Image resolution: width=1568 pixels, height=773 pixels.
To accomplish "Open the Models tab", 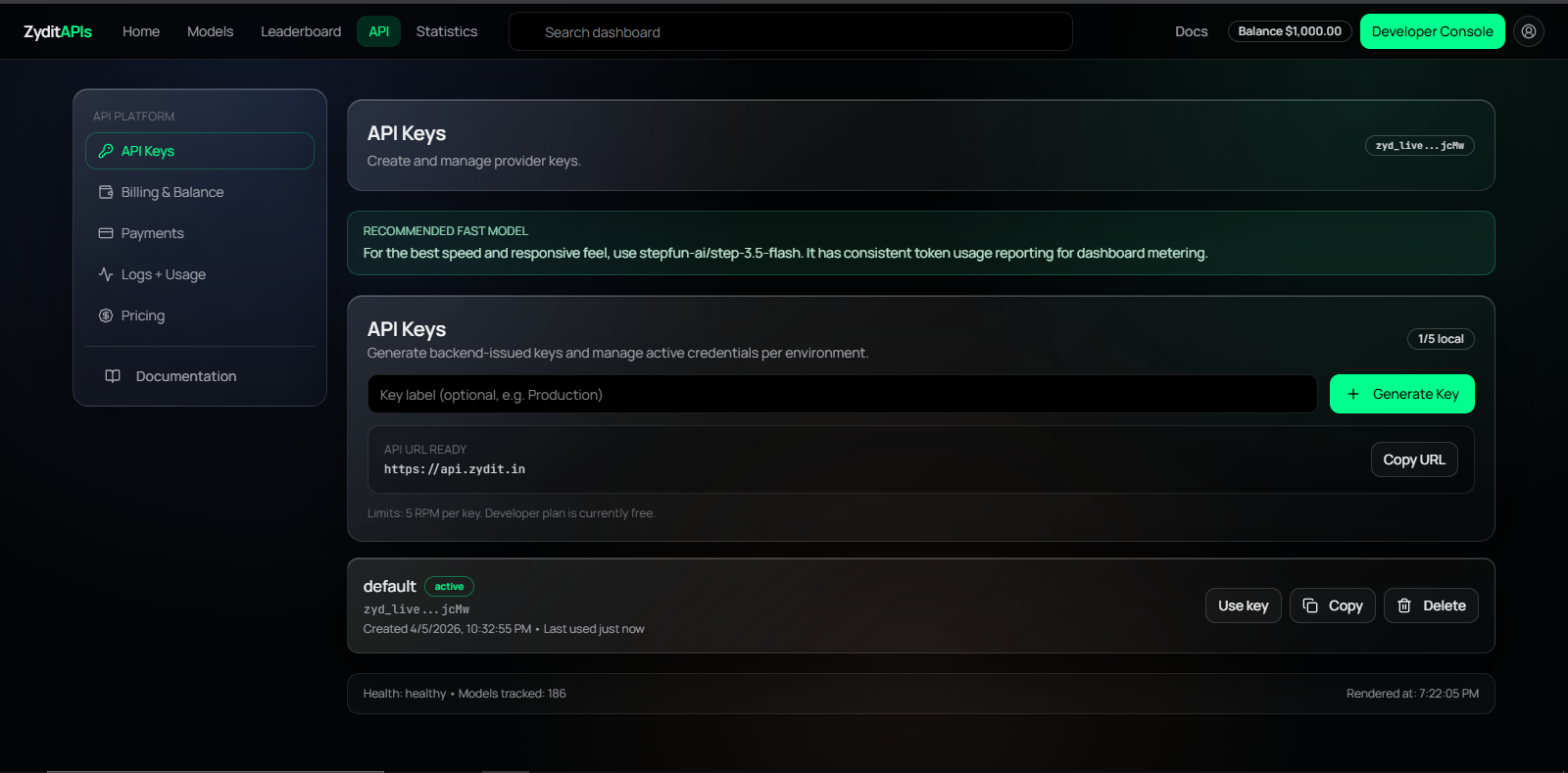I will pyautogui.click(x=210, y=31).
